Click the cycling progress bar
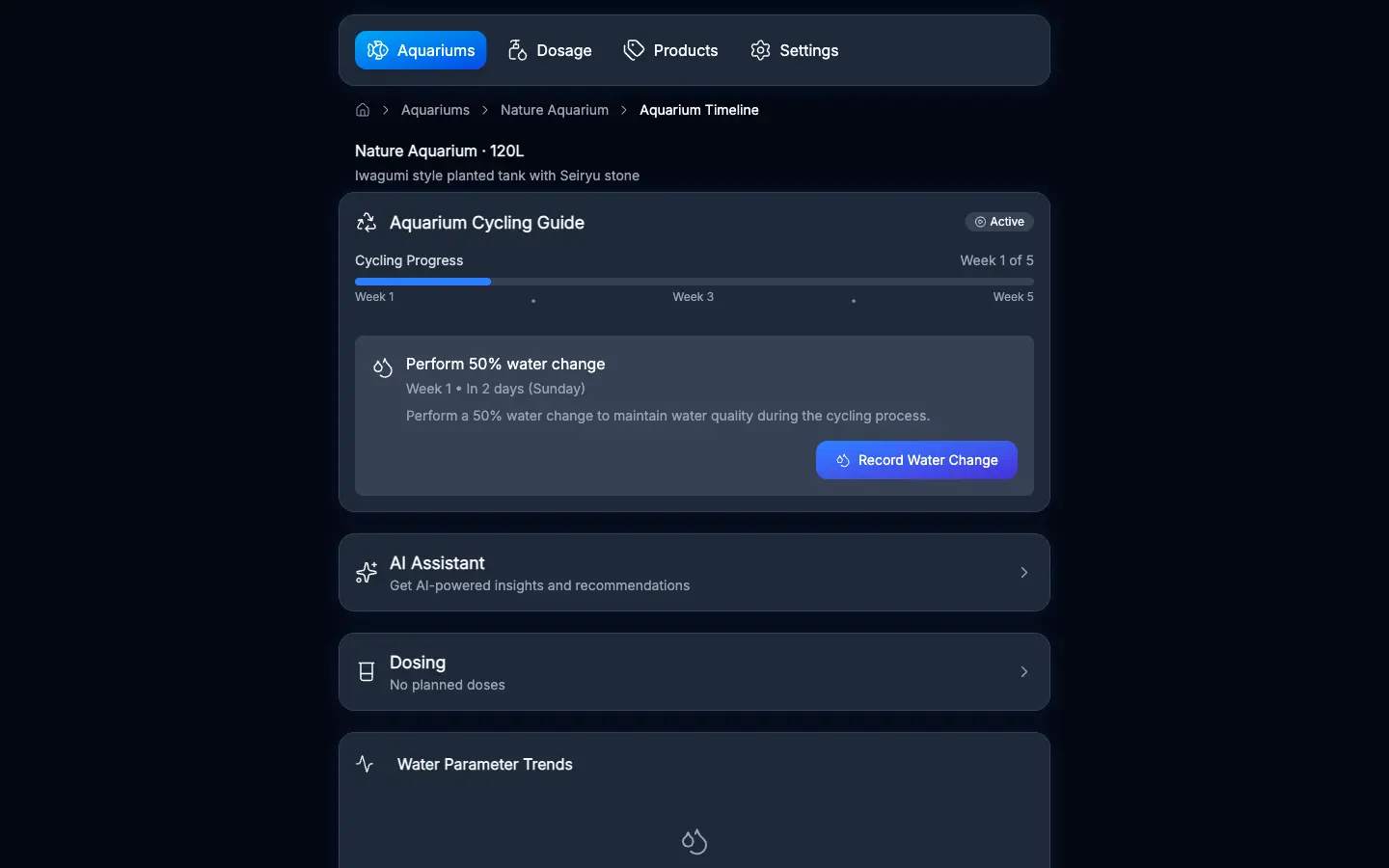Image resolution: width=1389 pixels, height=868 pixels. coord(694,282)
